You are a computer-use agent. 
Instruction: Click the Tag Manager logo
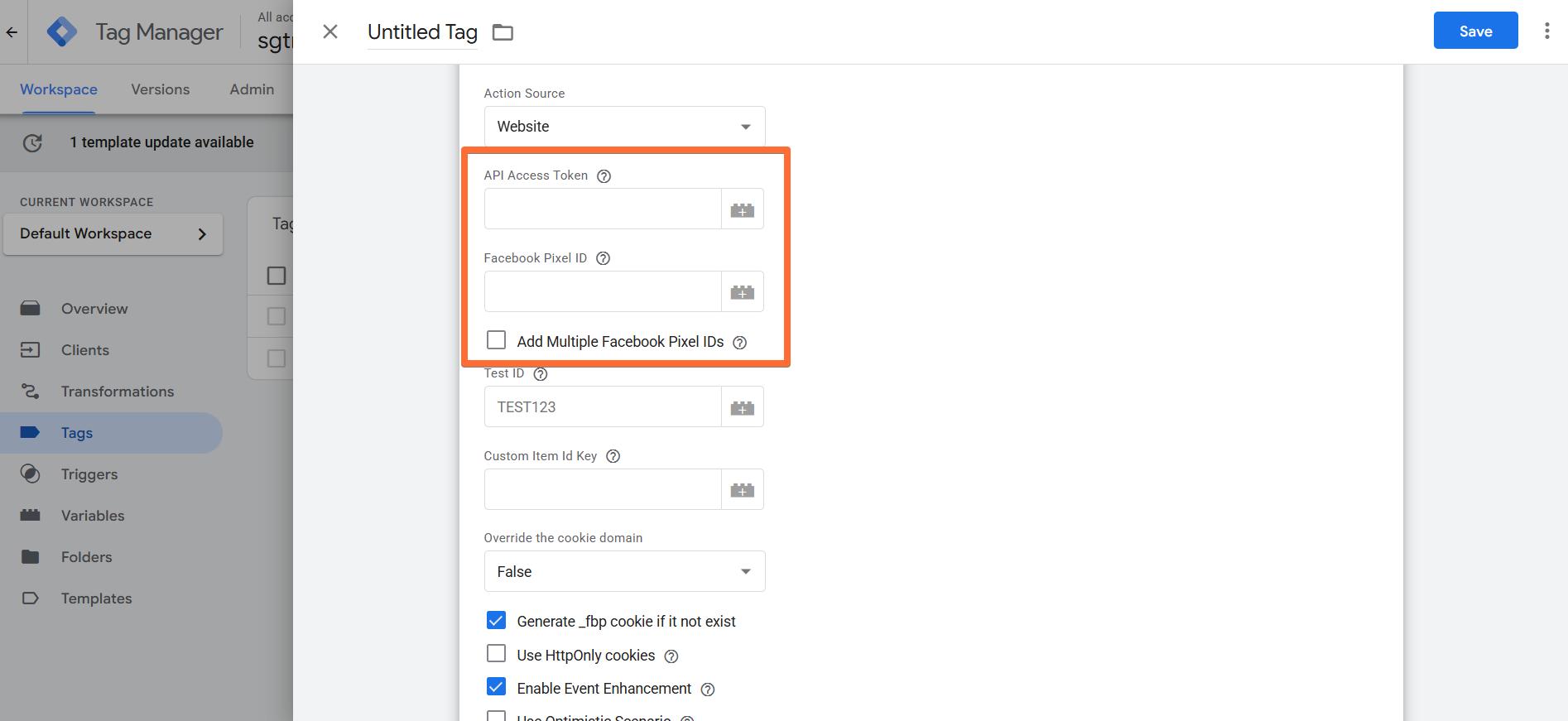click(x=61, y=31)
